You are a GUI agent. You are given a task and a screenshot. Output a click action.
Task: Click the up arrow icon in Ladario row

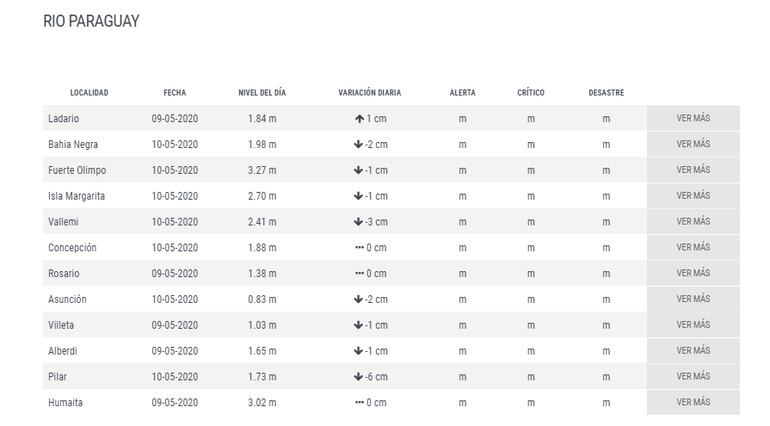[x=359, y=119]
